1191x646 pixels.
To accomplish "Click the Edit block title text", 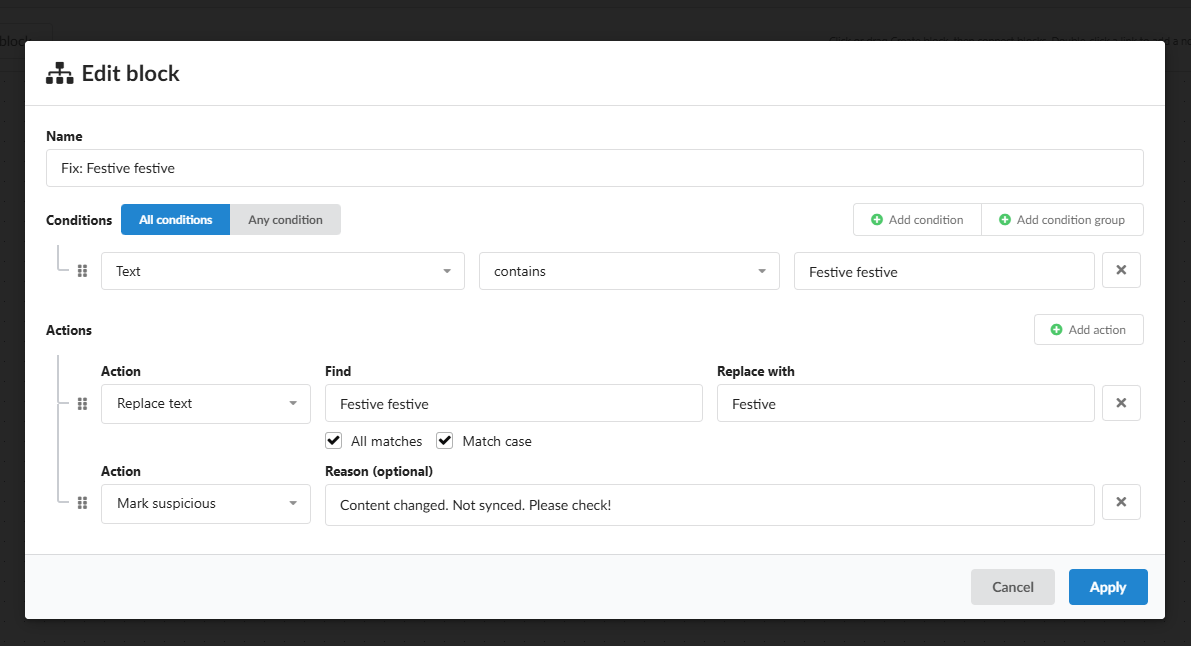I will pos(131,74).
